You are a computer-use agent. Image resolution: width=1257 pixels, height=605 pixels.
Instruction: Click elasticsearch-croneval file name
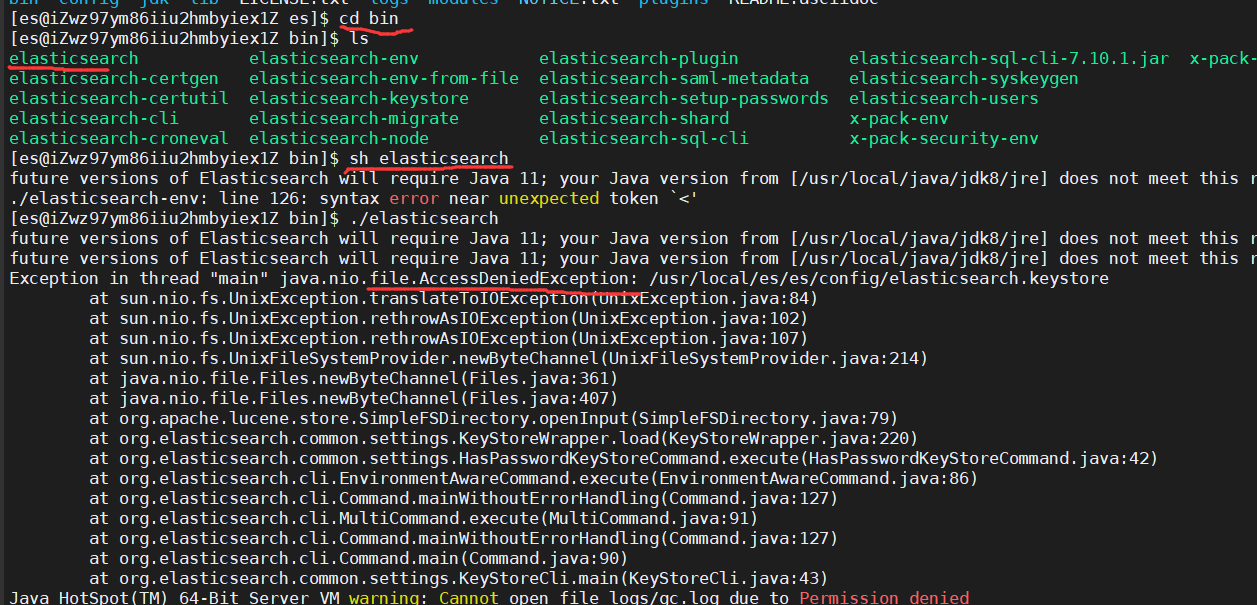pyautogui.click(x=119, y=138)
